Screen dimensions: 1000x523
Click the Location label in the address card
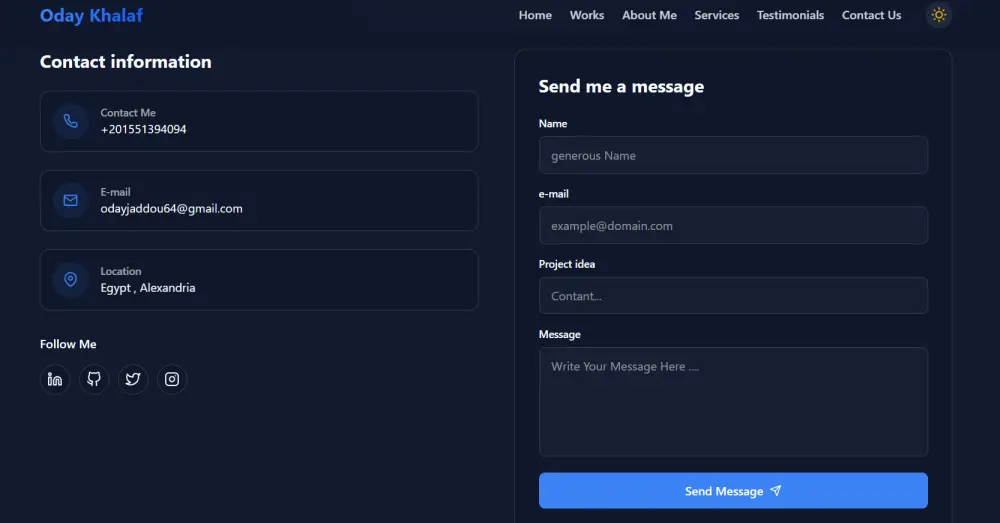coord(121,271)
